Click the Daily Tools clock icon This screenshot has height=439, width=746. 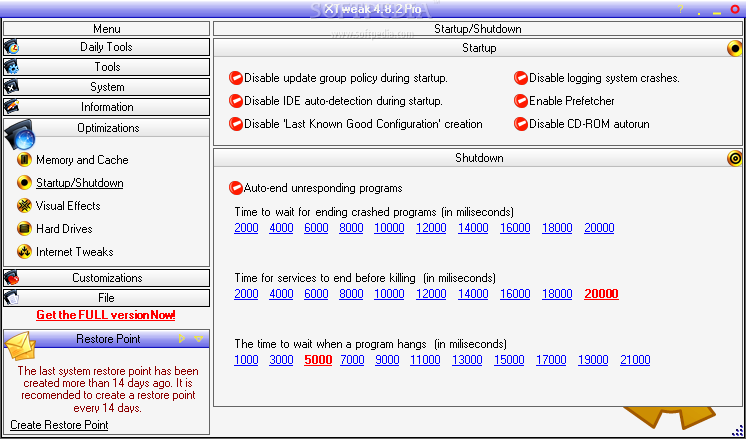coord(11,47)
